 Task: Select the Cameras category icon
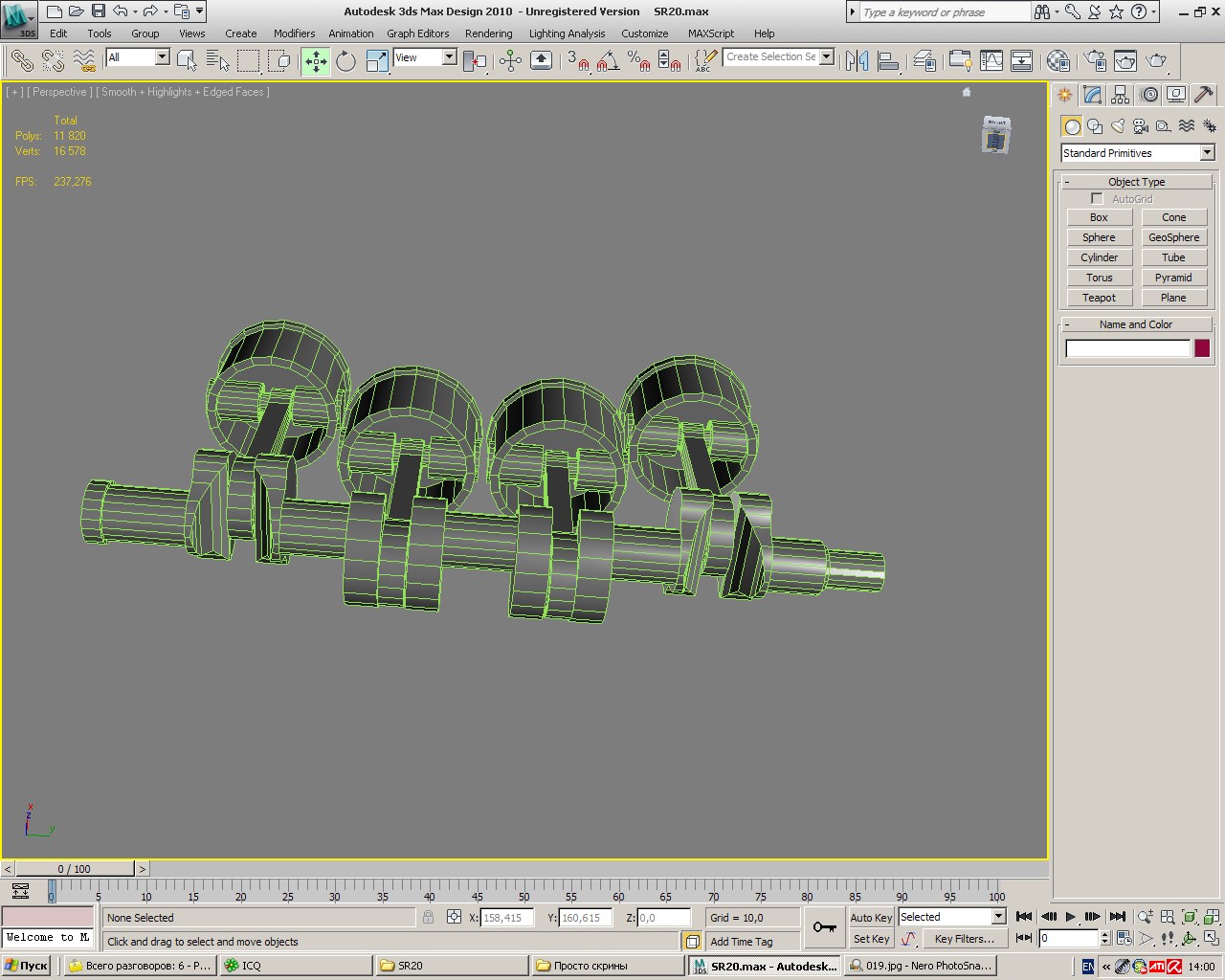[1141, 125]
